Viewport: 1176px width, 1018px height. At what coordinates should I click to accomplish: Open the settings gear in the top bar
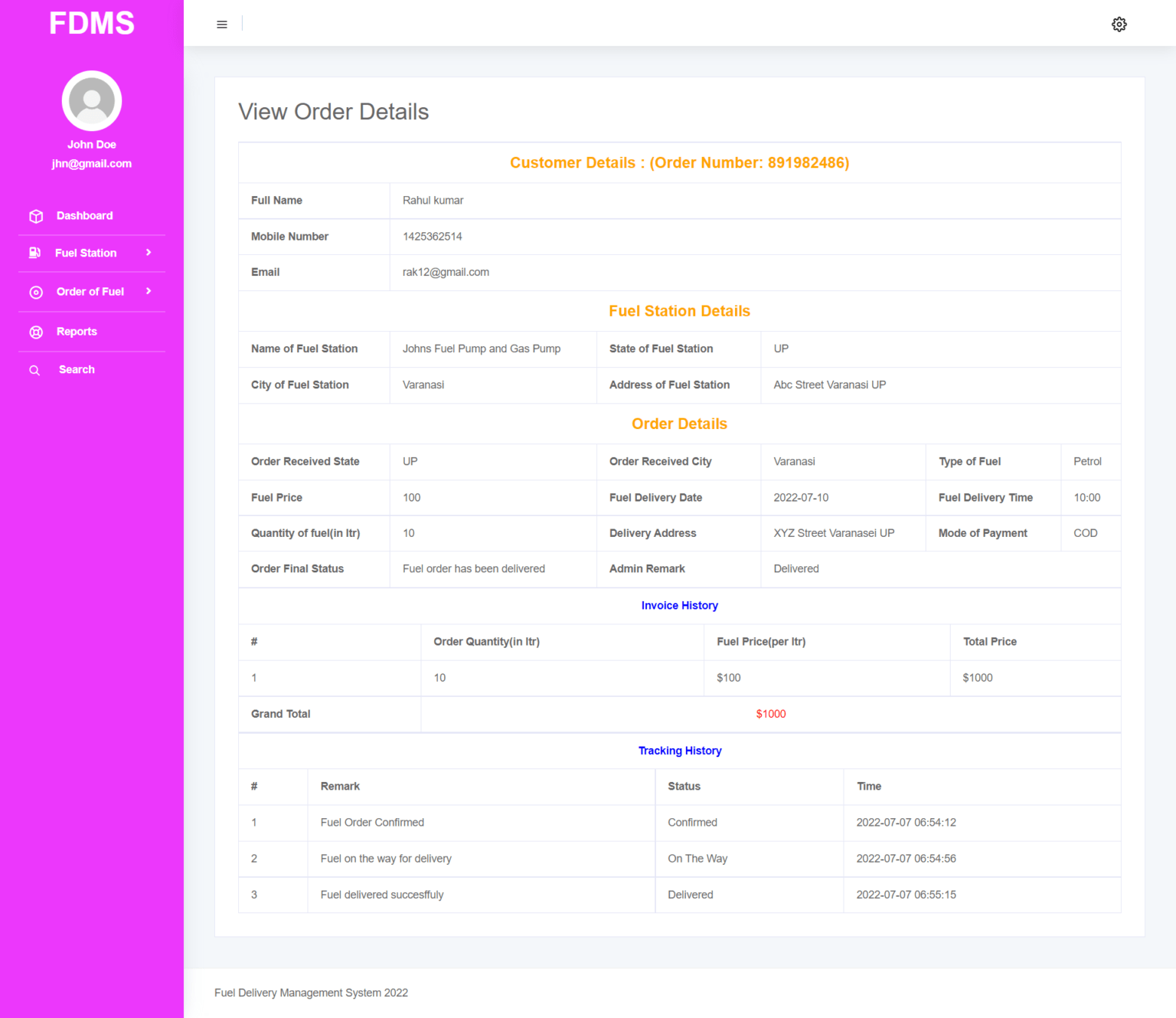[1119, 24]
